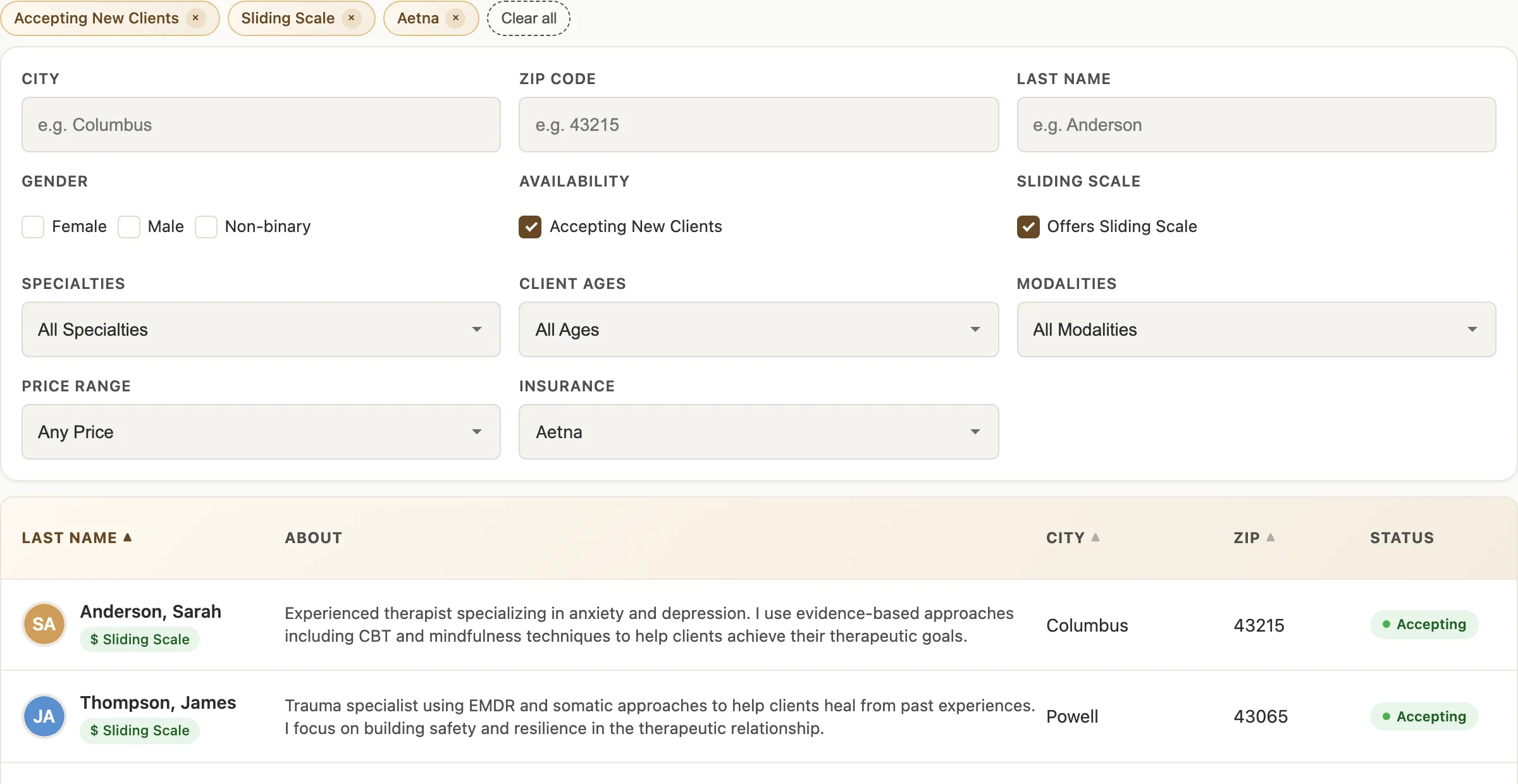1518x784 pixels.
Task: Remove the Accepting New Clients filter chip
Action: [x=195, y=18]
